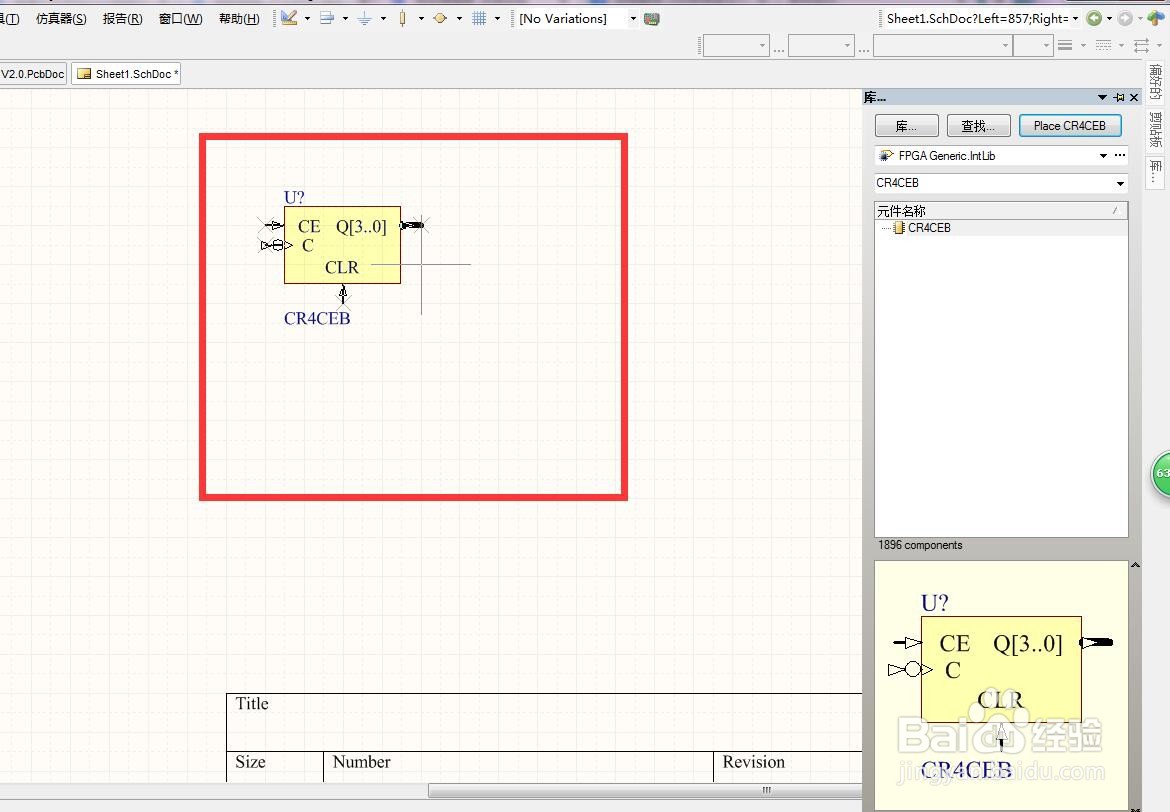Click the line style icon in formatting toolbar
The width and height of the screenshot is (1170, 812).
pyautogui.click(x=1066, y=46)
